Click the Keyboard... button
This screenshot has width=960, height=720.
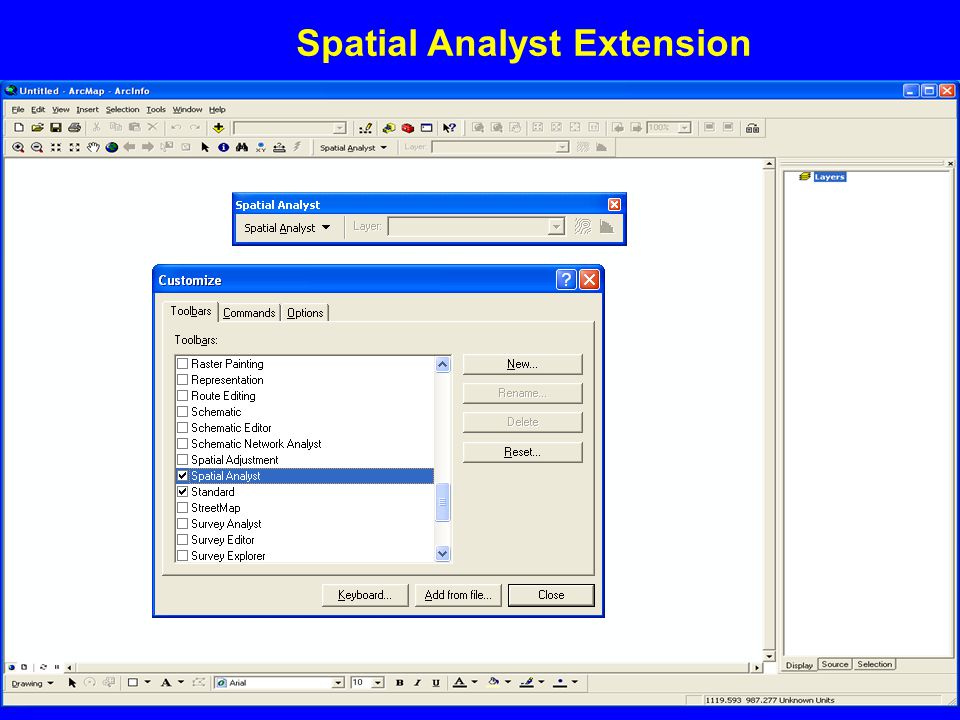(x=365, y=595)
